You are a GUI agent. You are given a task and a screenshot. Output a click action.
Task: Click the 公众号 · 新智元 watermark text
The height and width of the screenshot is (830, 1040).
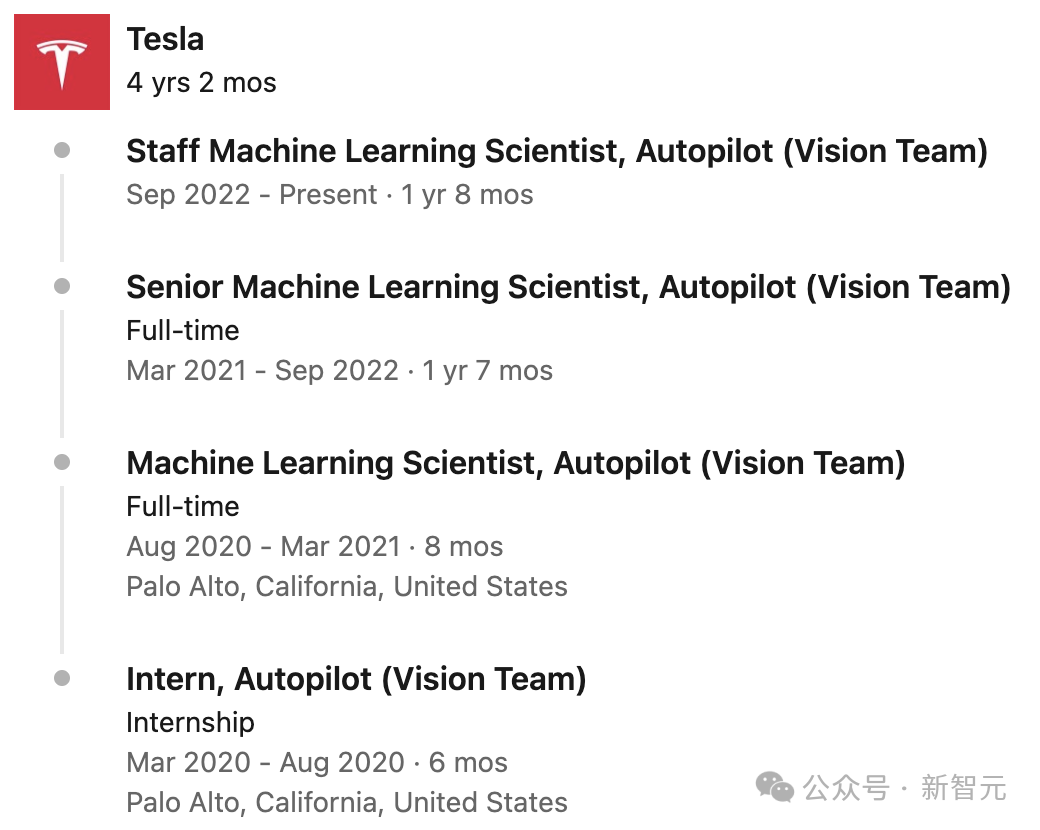click(905, 788)
